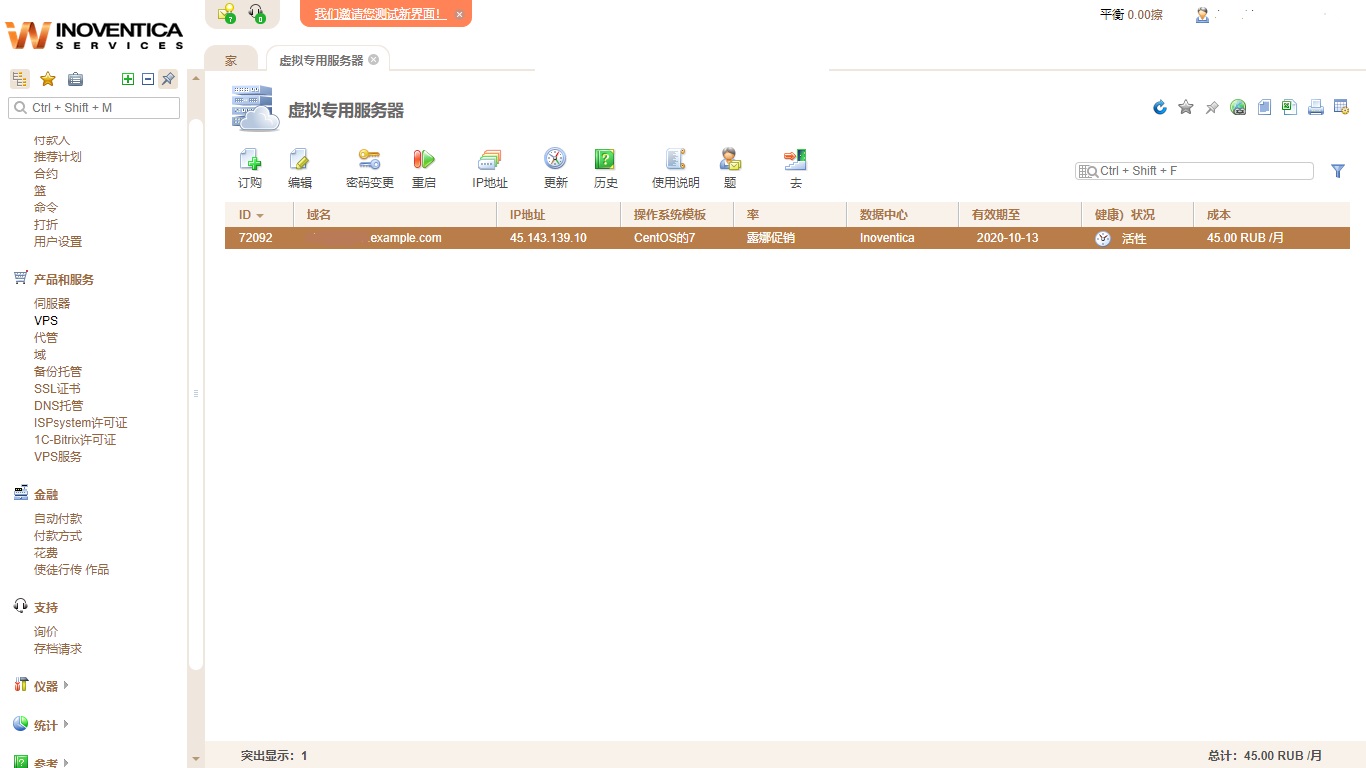
Task: Click the blue refresh arrow icon
Action: (1160, 107)
